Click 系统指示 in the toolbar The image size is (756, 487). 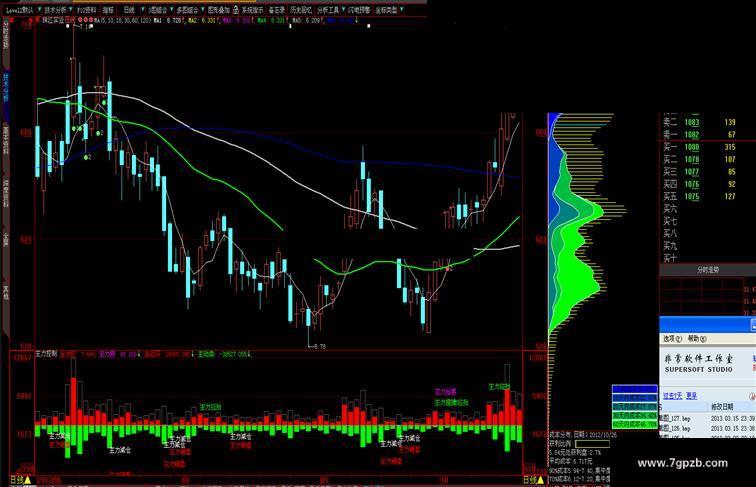(253, 9)
